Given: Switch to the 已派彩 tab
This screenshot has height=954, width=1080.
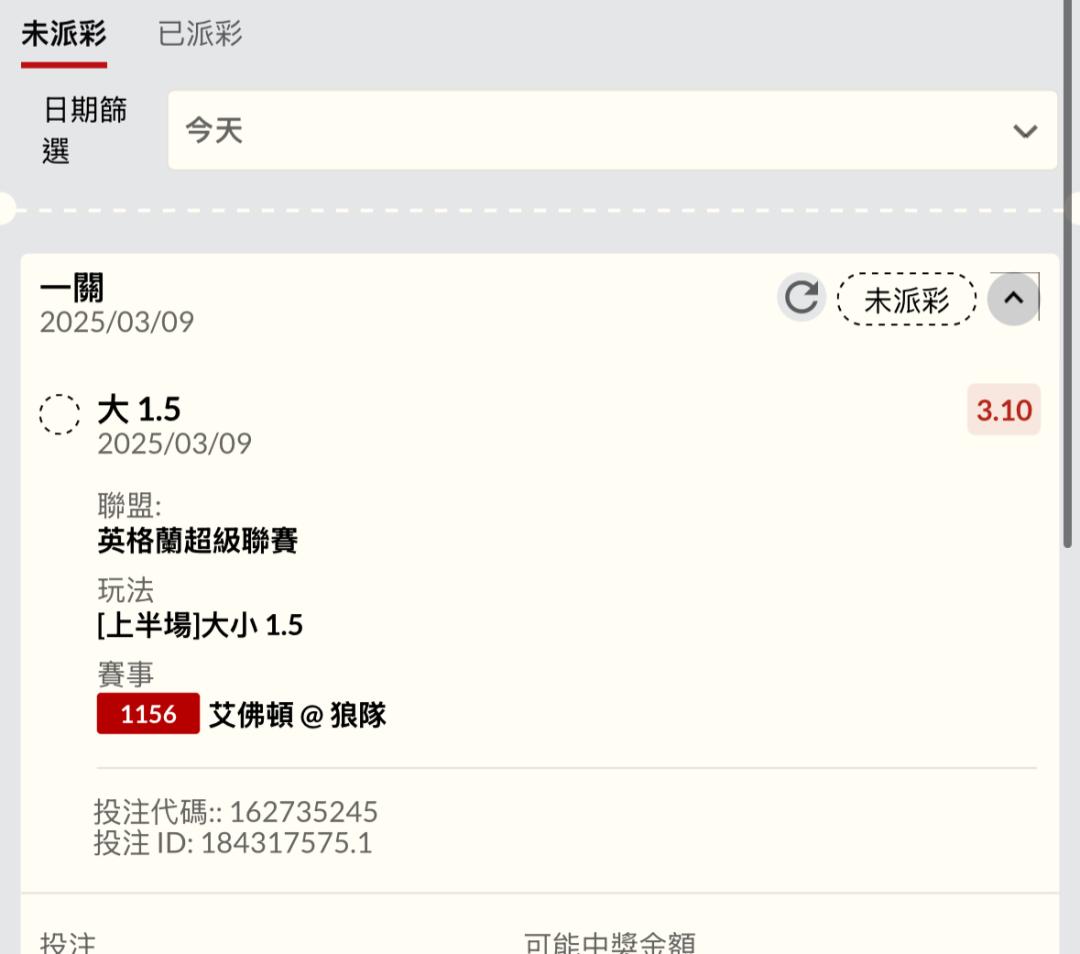Looking at the screenshot, I should [x=200, y=34].
